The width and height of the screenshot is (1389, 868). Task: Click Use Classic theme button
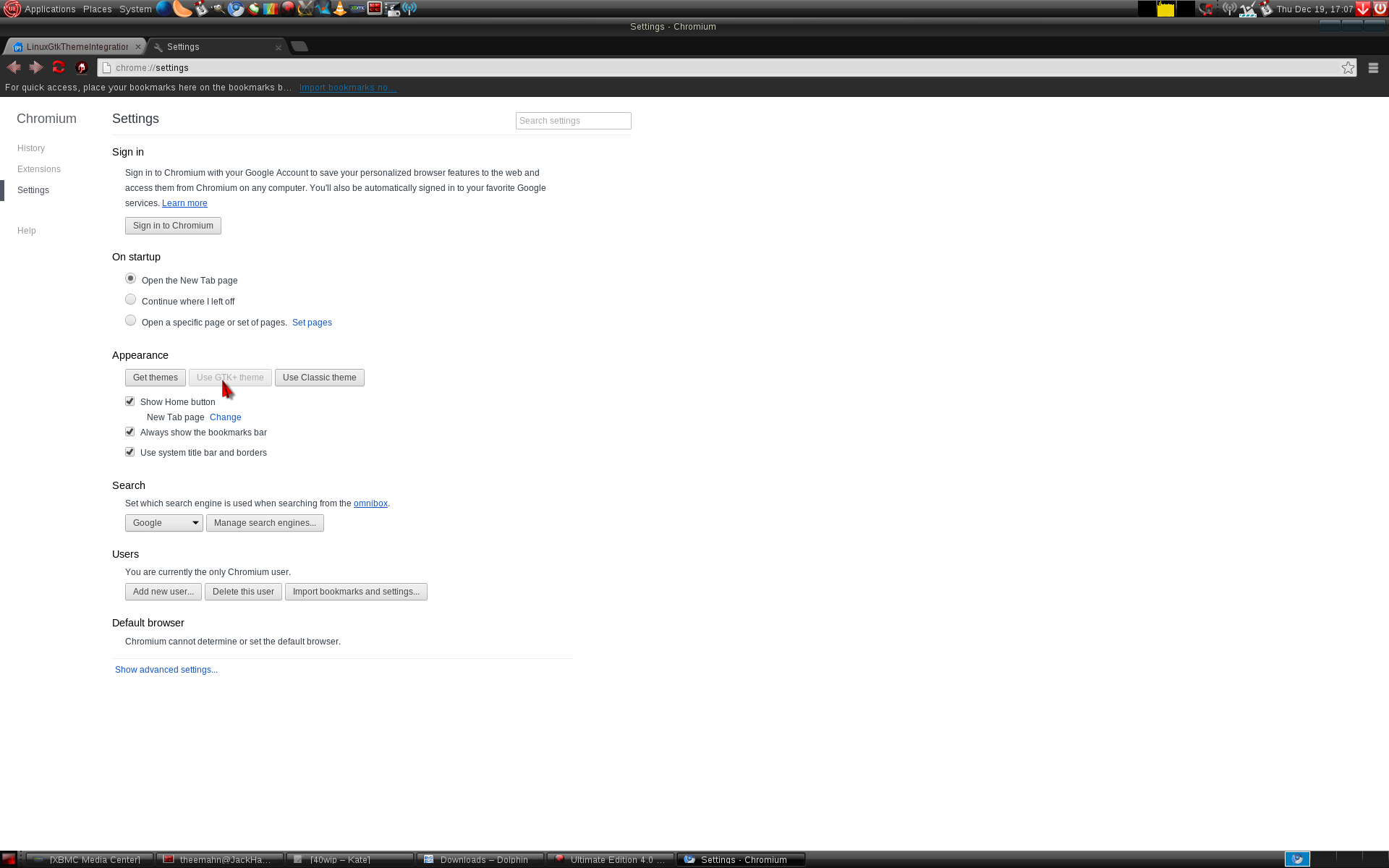pyautogui.click(x=320, y=378)
